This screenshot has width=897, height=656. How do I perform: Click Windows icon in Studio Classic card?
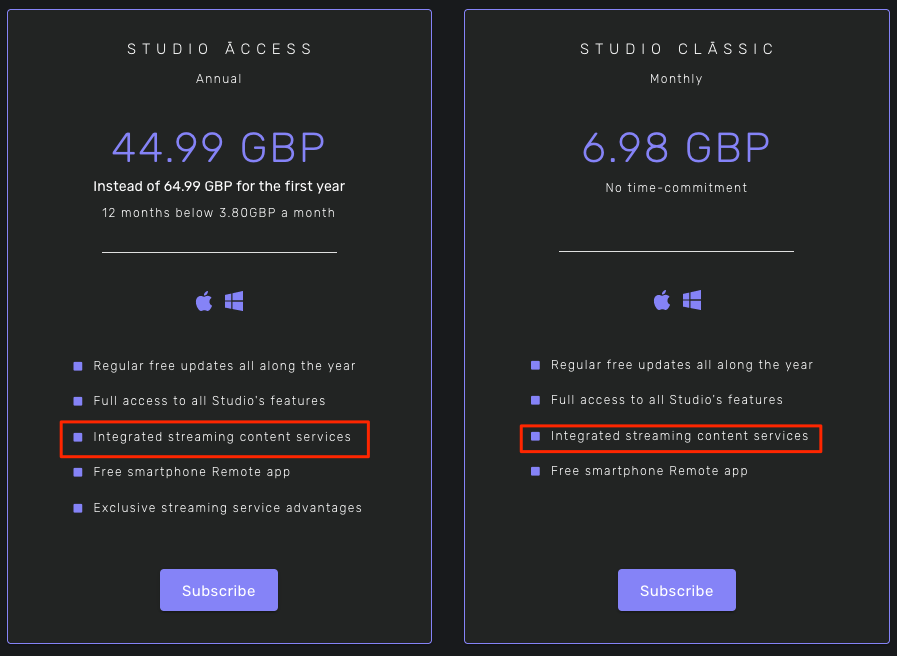pos(692,300)
